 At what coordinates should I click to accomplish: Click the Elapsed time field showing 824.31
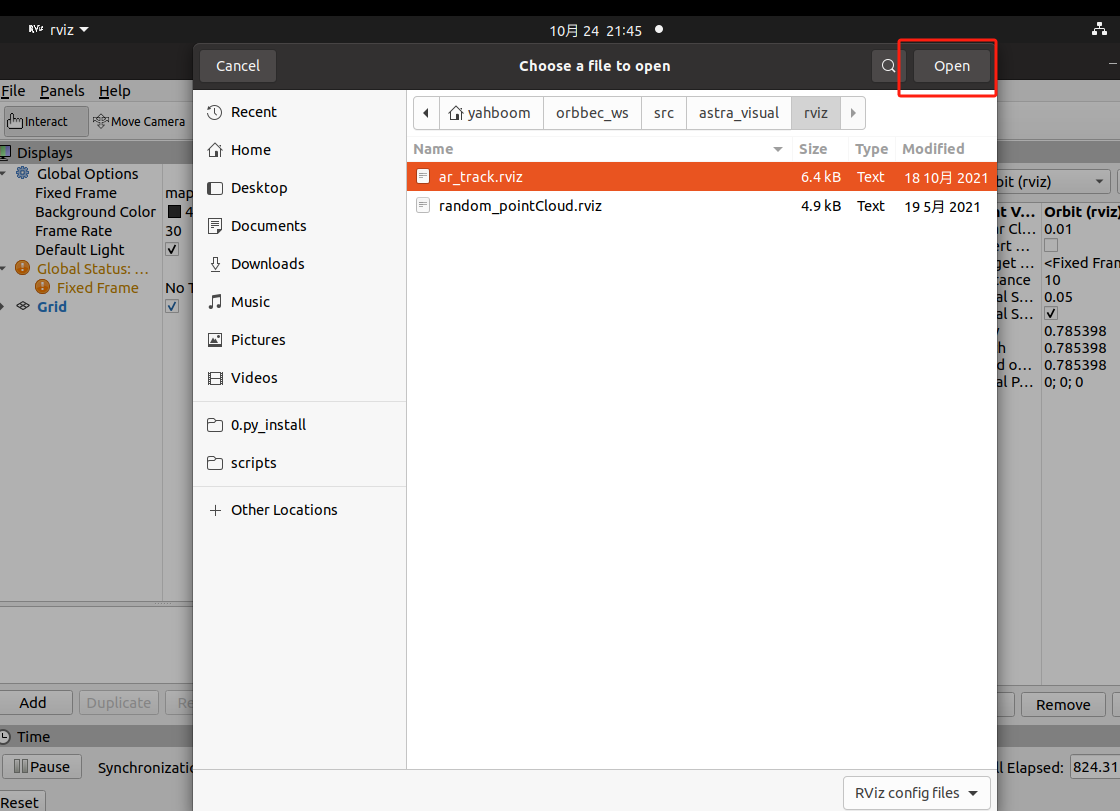[1094, 767]
